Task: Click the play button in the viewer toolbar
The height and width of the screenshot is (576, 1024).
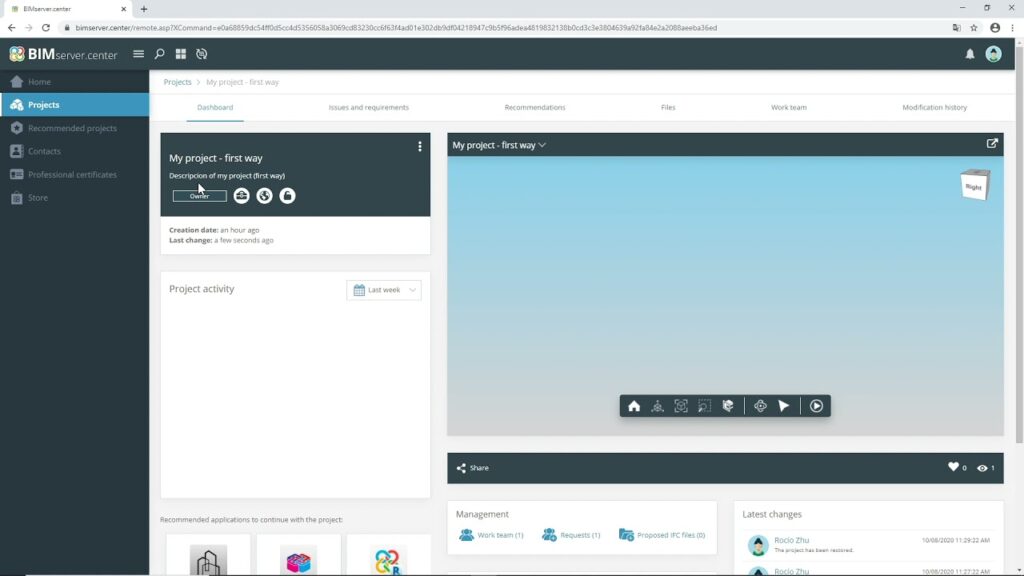Action: (x=817, y=406)
